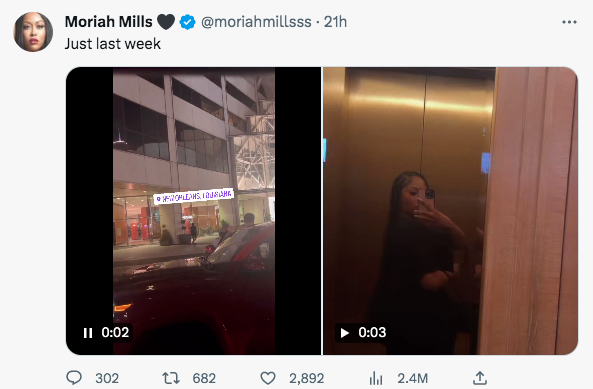The height and width of the screenshot is (389, 593).
Task: Click the 302 replies count
Action: [x=107, y=378]
